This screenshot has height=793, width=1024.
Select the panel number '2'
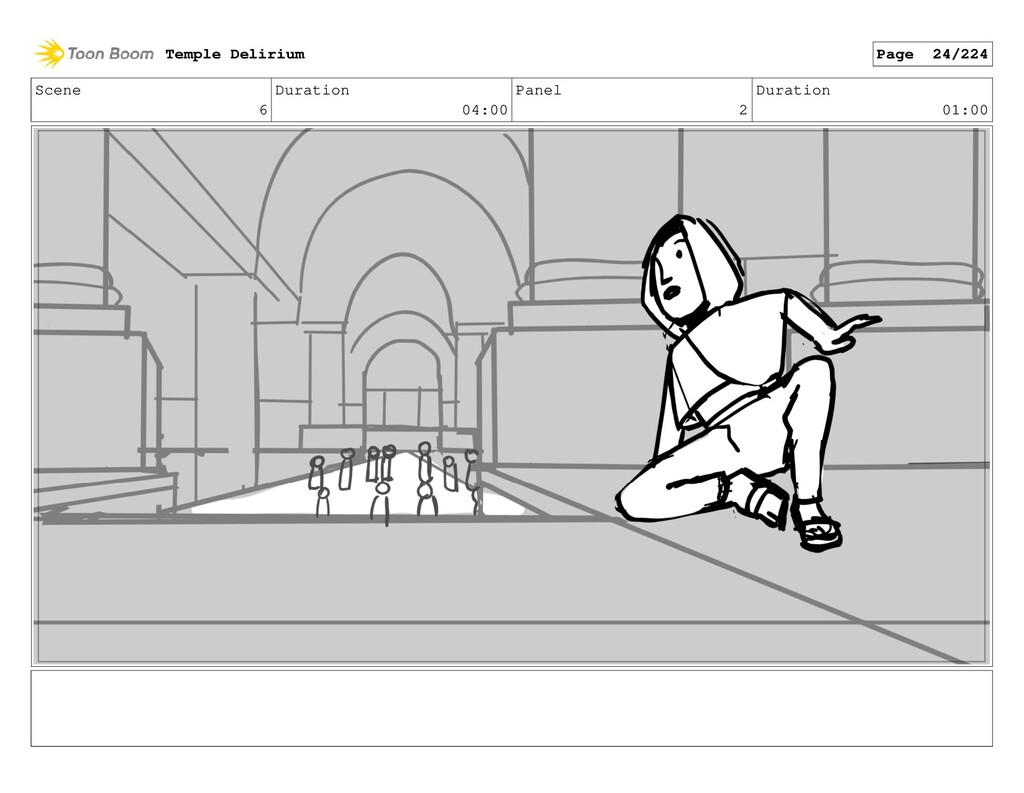coord(743,110)
